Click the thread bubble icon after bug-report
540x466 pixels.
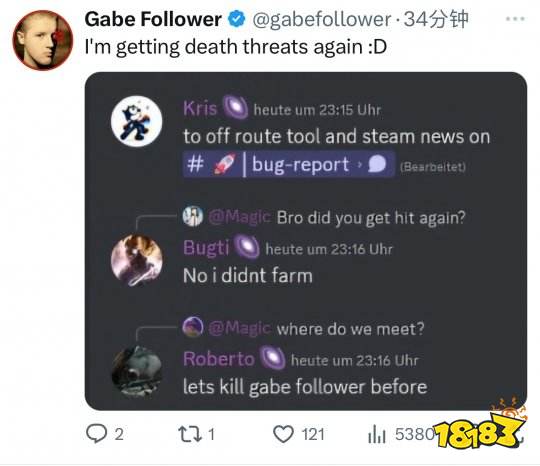click(377, 164)
